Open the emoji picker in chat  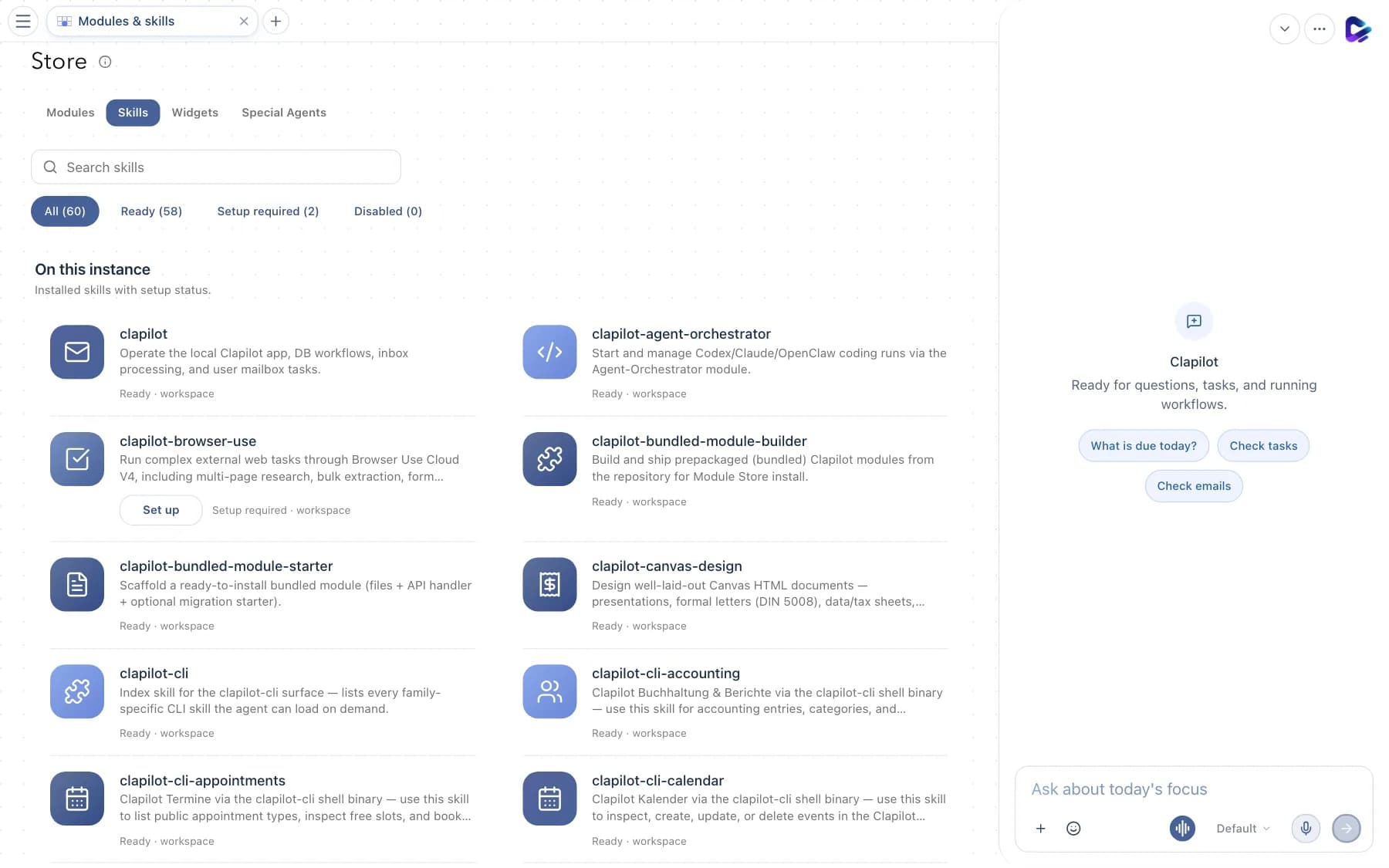pos(1073,829)
